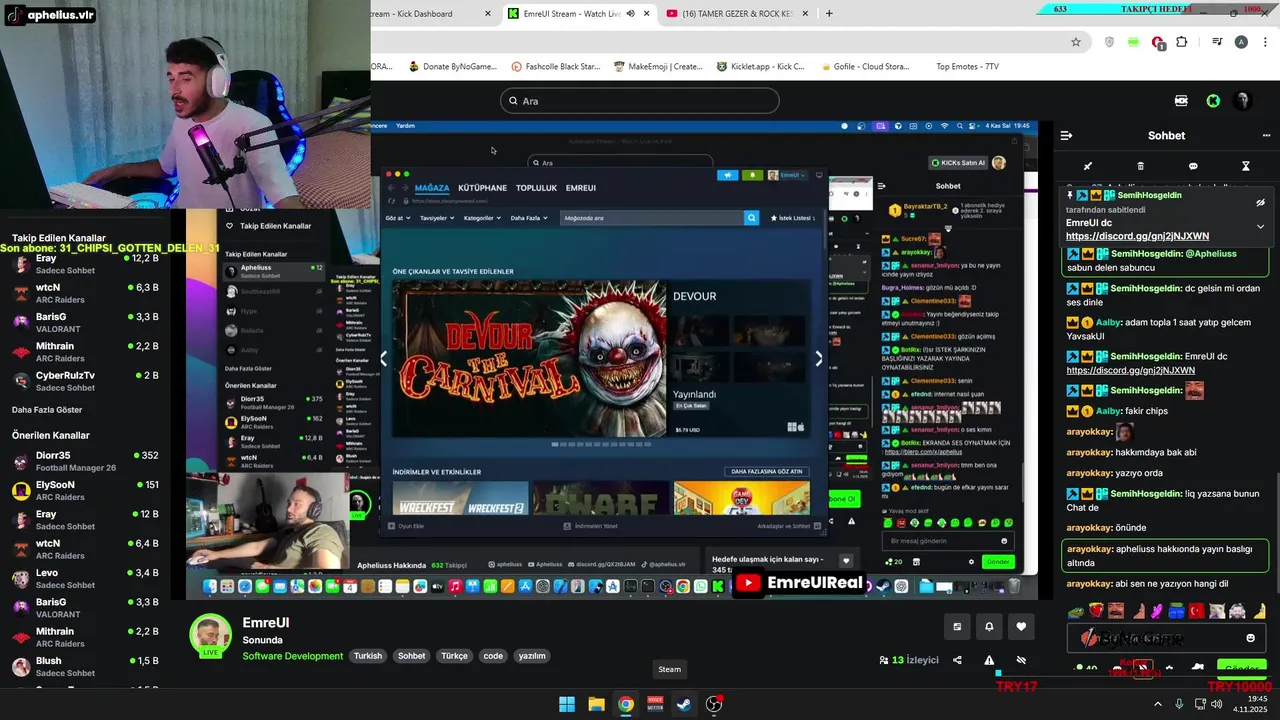
Task: Open the user profile avatar in Kick header
Action: point(1242,101)
